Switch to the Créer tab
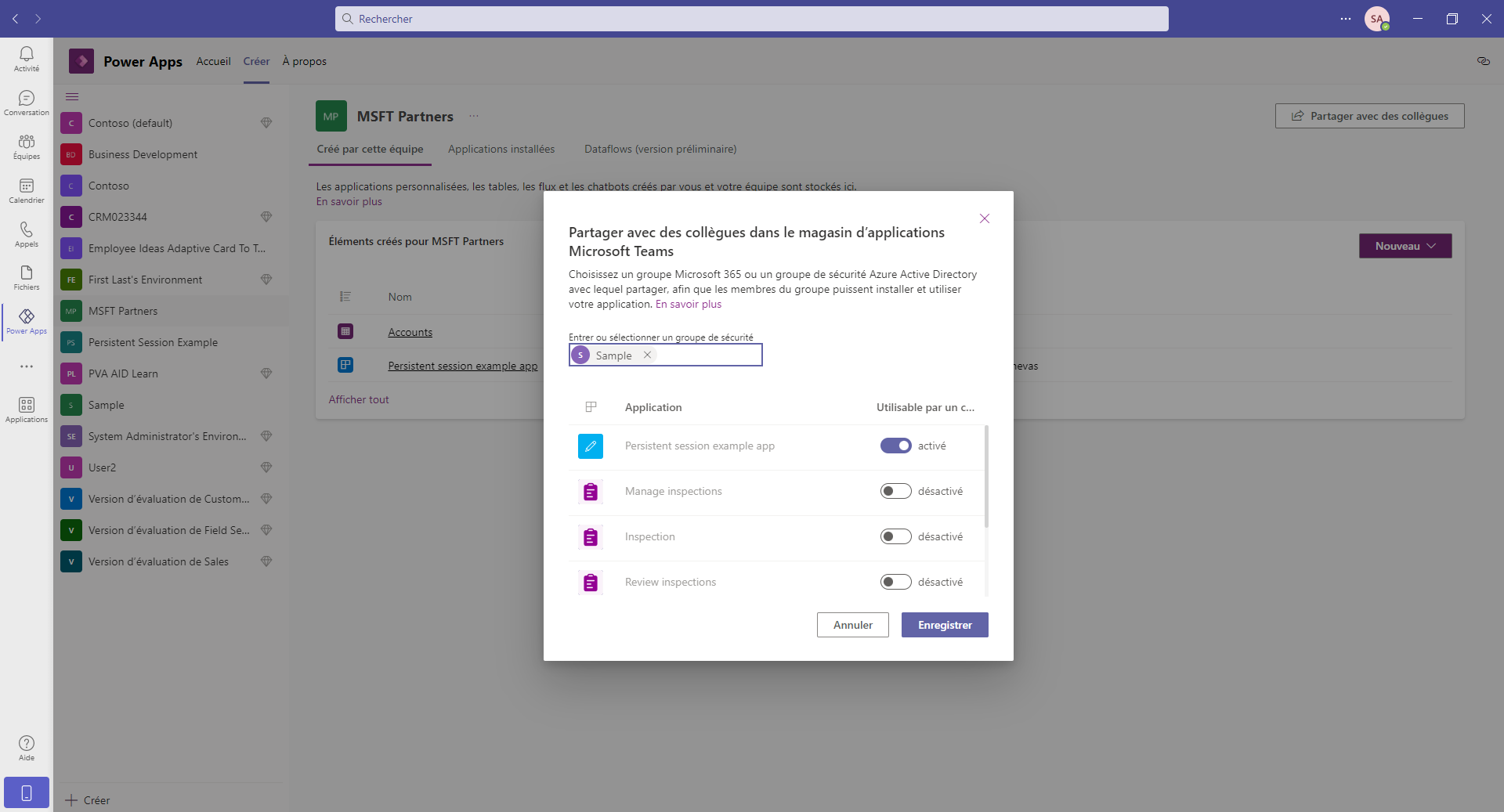The image size is (1504, 812). click(256, 61)
